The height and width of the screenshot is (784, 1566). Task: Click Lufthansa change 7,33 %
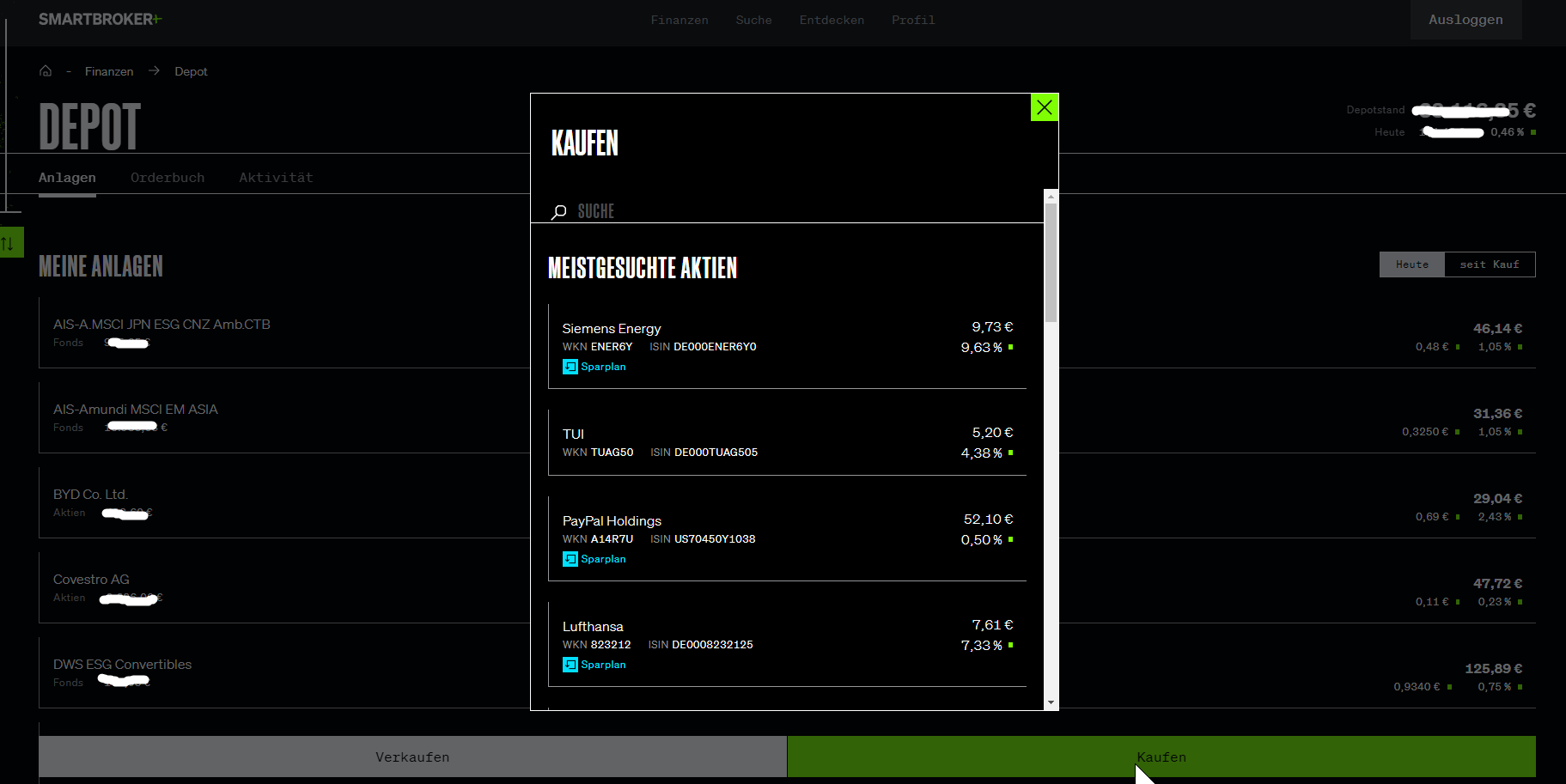tap(982, 646)
